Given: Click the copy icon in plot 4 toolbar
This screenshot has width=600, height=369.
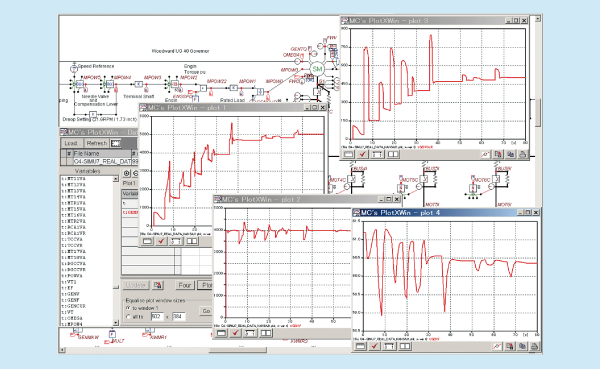Looking at the screenshot, I should click(x=522, y=346).
